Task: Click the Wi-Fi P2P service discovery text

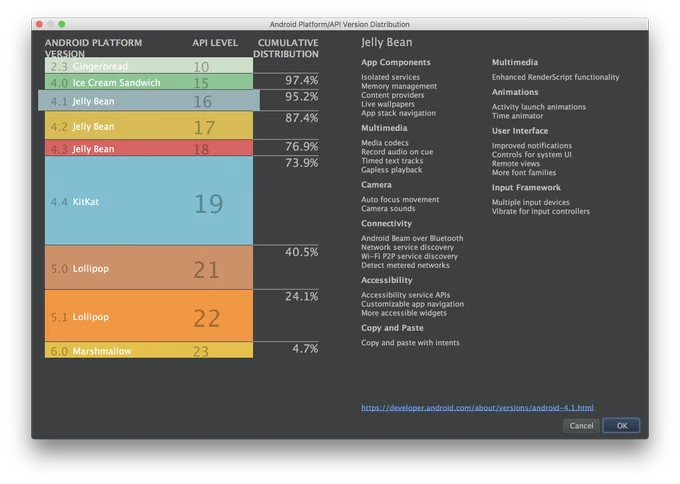Action: click(x=409, y=256)
